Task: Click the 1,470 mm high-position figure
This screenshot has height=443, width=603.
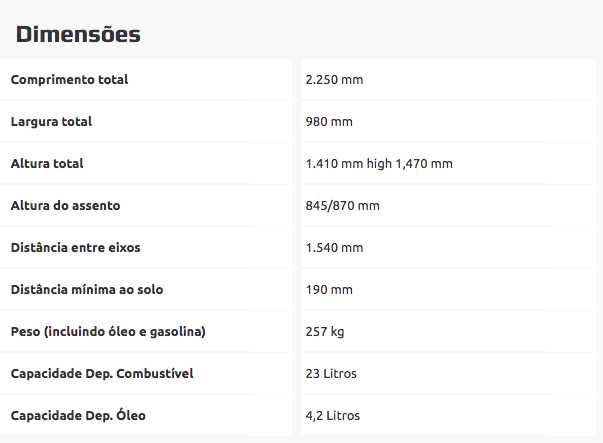Action: [x=428, y=163]
